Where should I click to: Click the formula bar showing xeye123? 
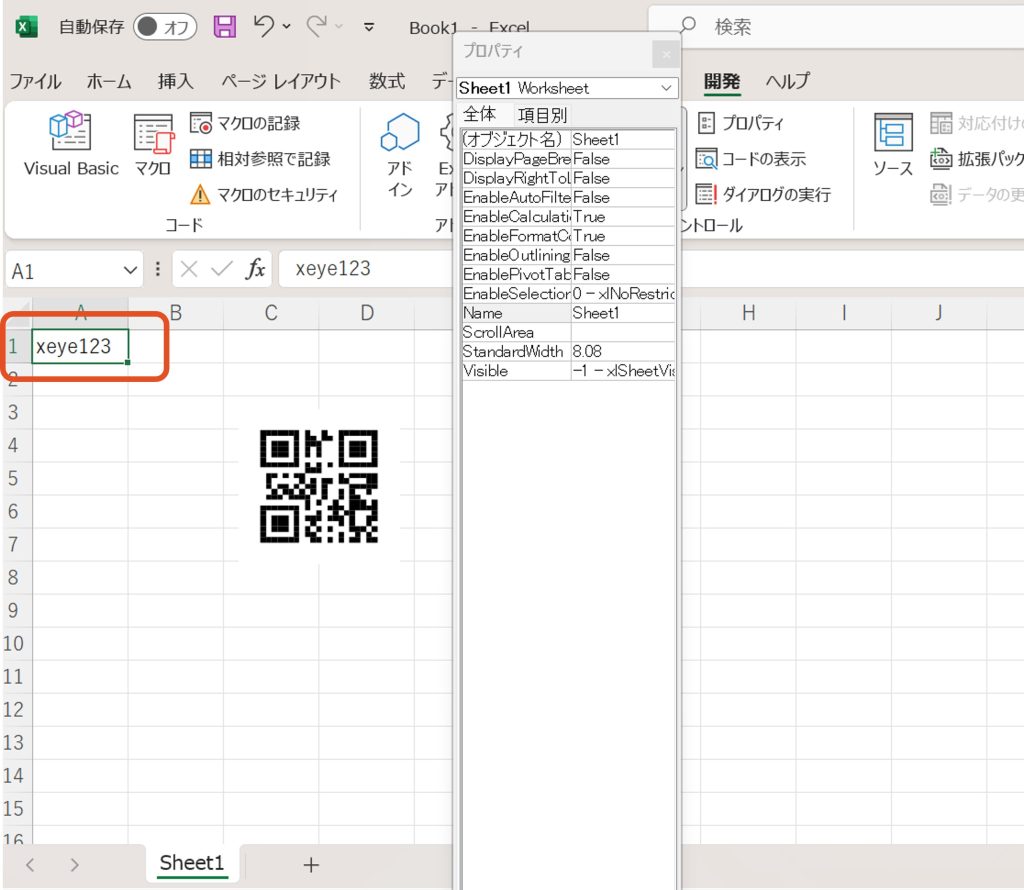(x=366, y=269)
